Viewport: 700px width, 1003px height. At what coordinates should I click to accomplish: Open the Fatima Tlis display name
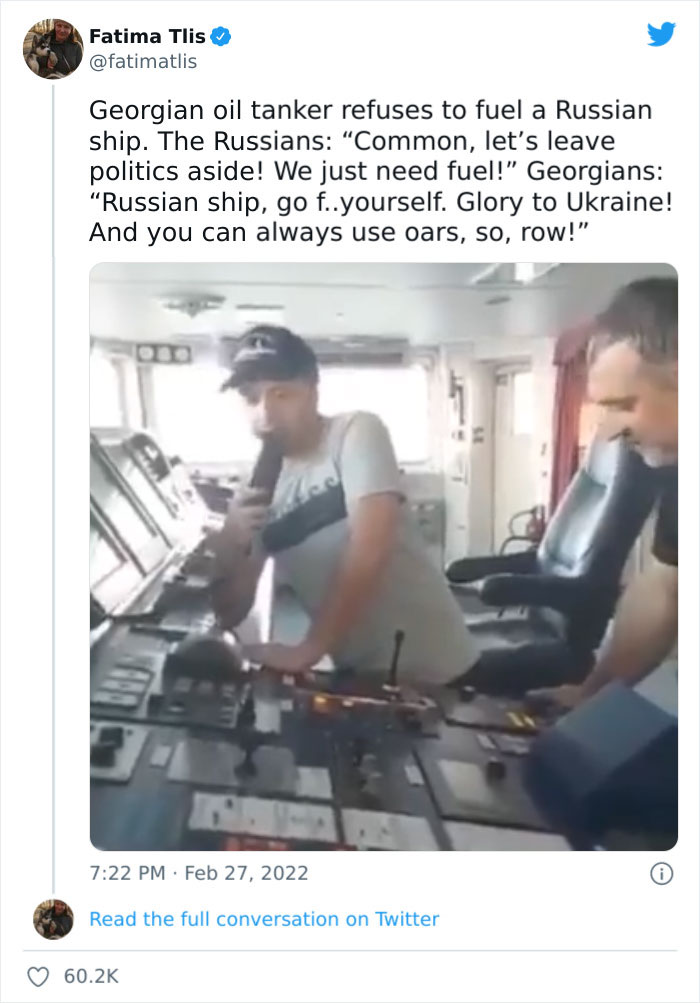coord(147,36)
